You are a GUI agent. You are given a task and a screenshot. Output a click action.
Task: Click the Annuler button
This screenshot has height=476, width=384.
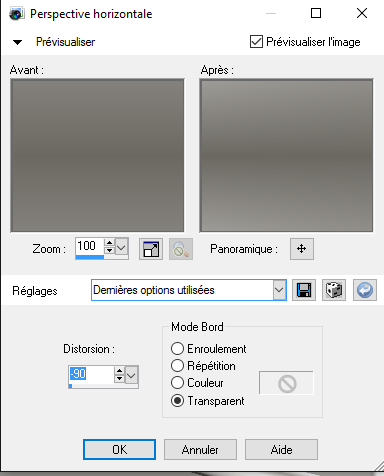click(200, 450)
